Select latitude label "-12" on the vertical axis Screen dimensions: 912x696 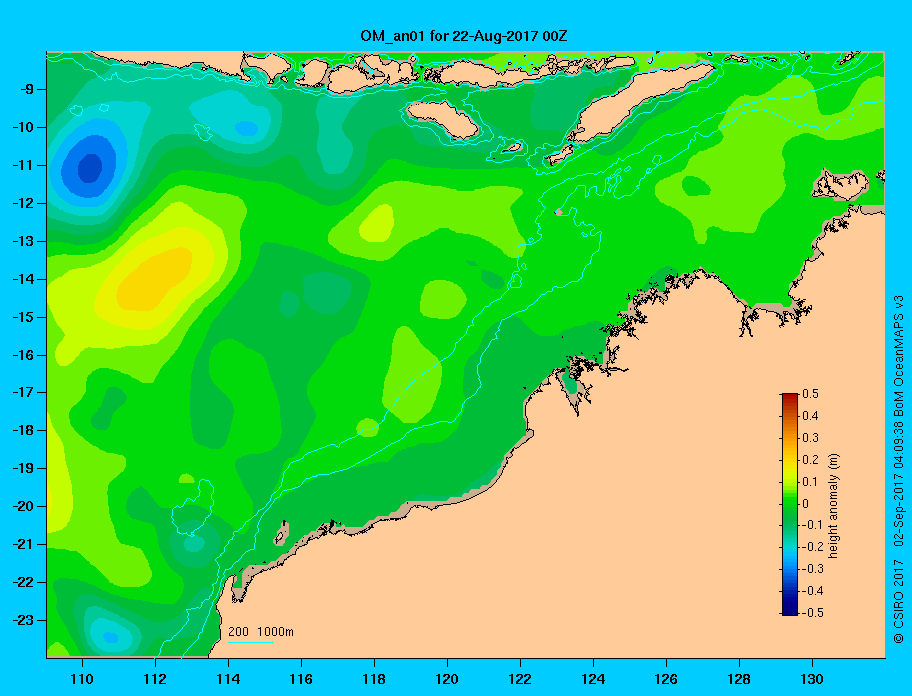pyautogui.click(x=23, y=204)
